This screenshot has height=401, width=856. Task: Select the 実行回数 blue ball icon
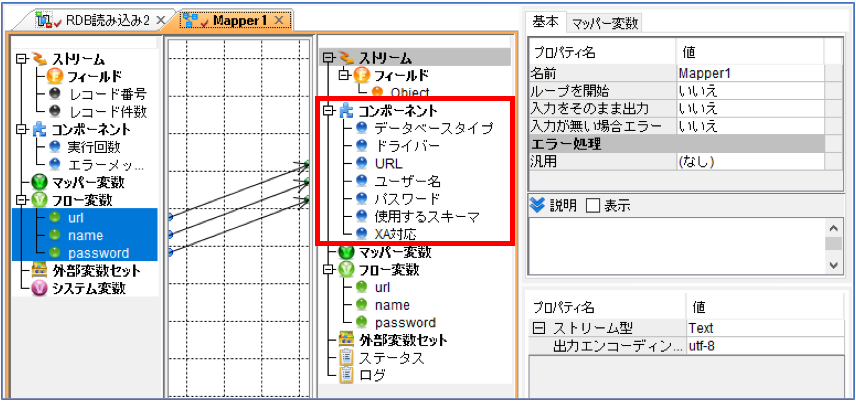[55, 147]
